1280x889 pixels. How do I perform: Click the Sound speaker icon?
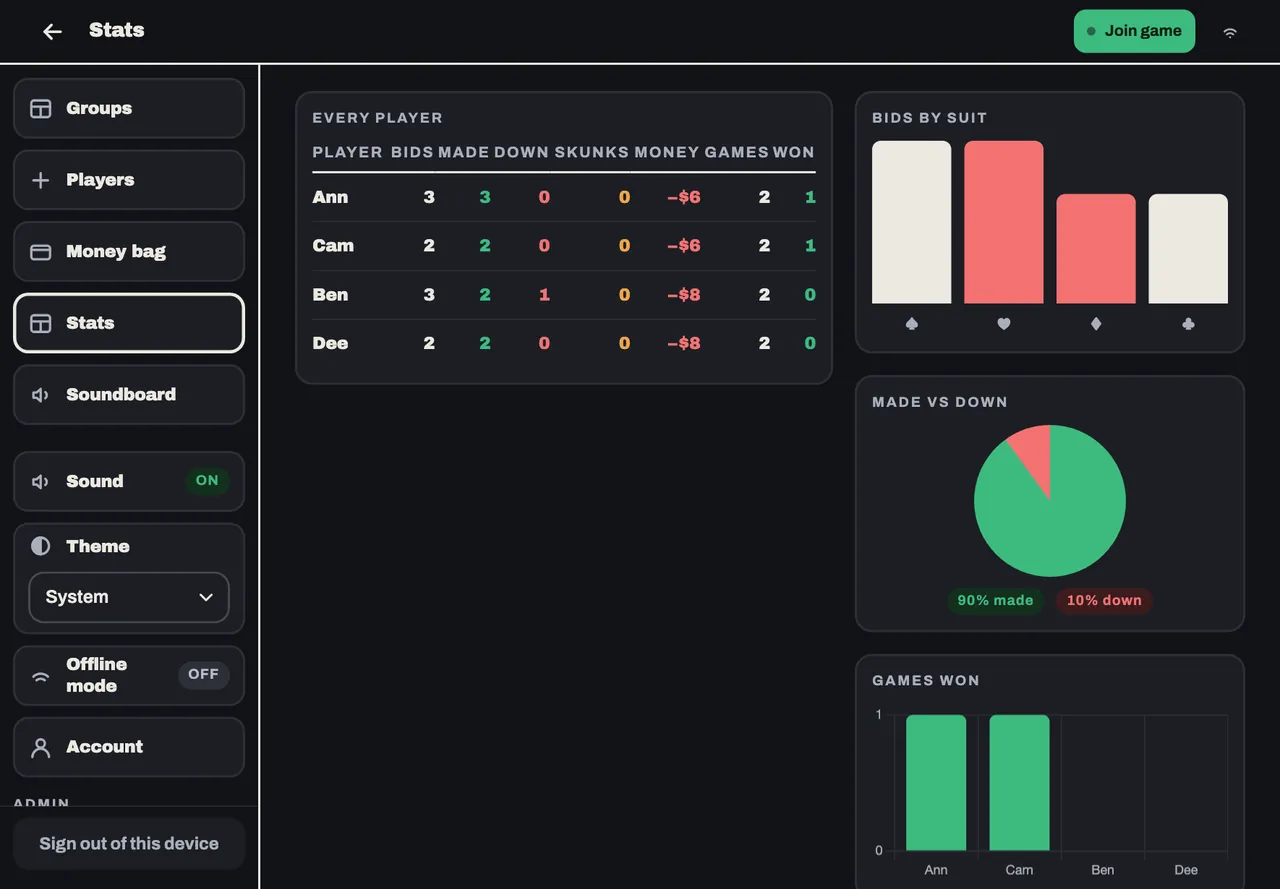click(41, 481)
